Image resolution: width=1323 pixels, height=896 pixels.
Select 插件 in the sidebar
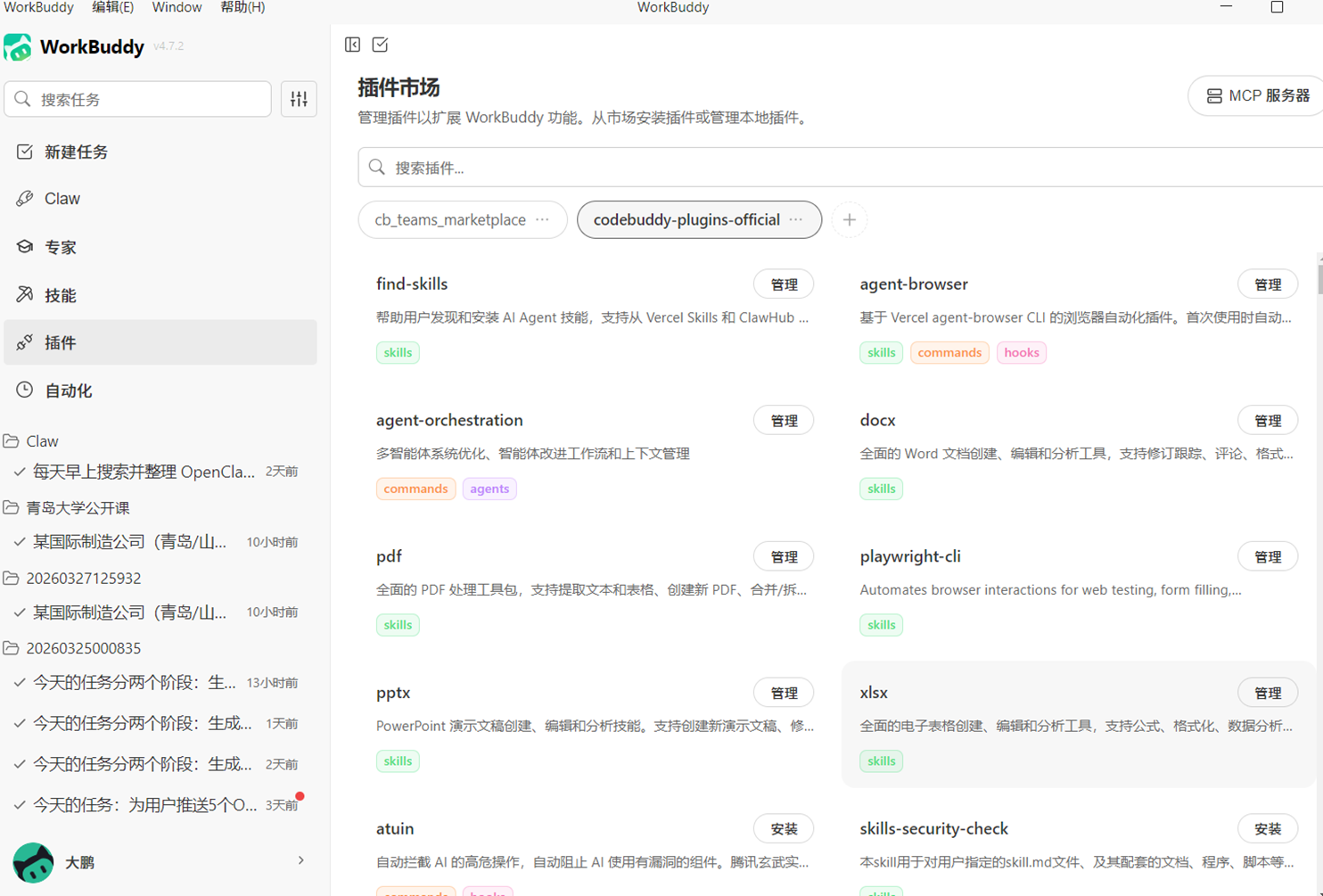pyautogui.click(x=160, y=342)
